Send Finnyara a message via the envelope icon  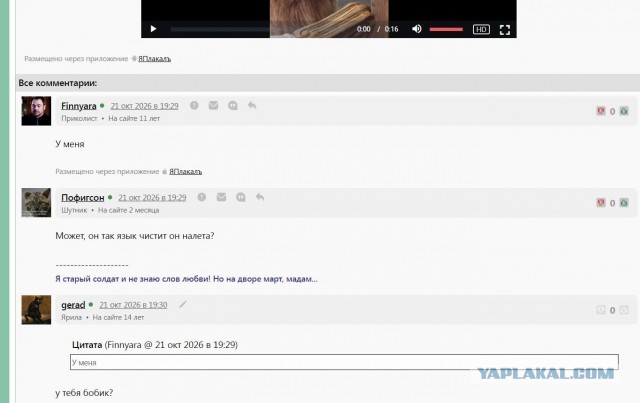(213, 106)
